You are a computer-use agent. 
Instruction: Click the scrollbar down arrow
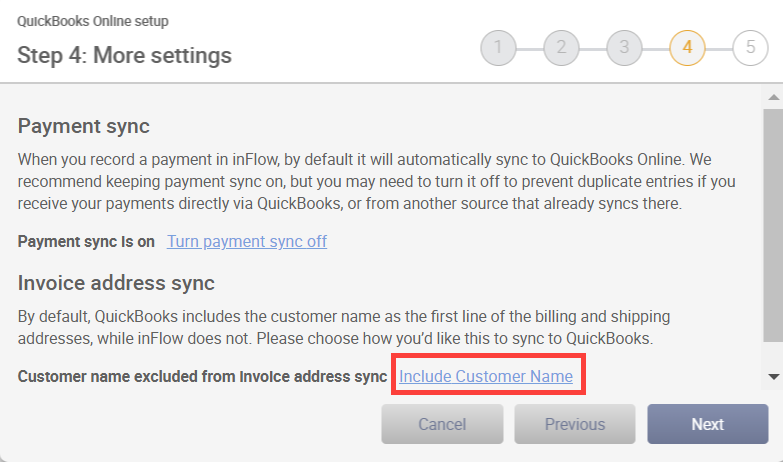click(774, 377)
